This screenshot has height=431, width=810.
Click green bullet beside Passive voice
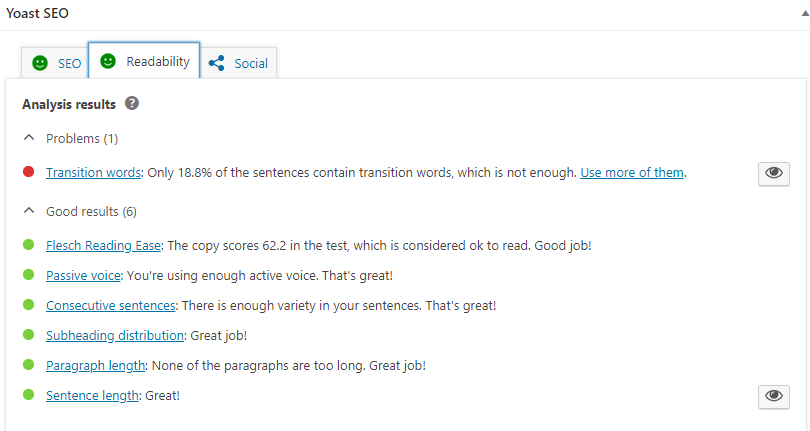(x=29, y=274)
